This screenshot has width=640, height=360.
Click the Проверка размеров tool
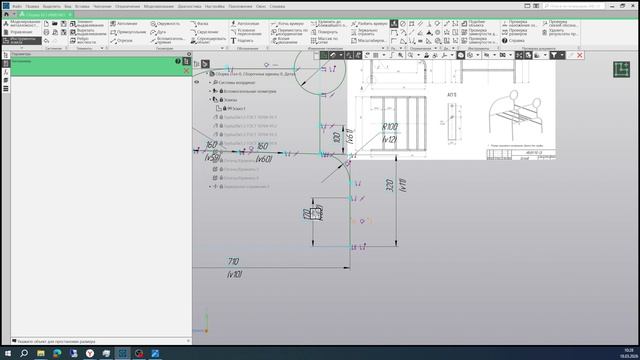point(514,32)
